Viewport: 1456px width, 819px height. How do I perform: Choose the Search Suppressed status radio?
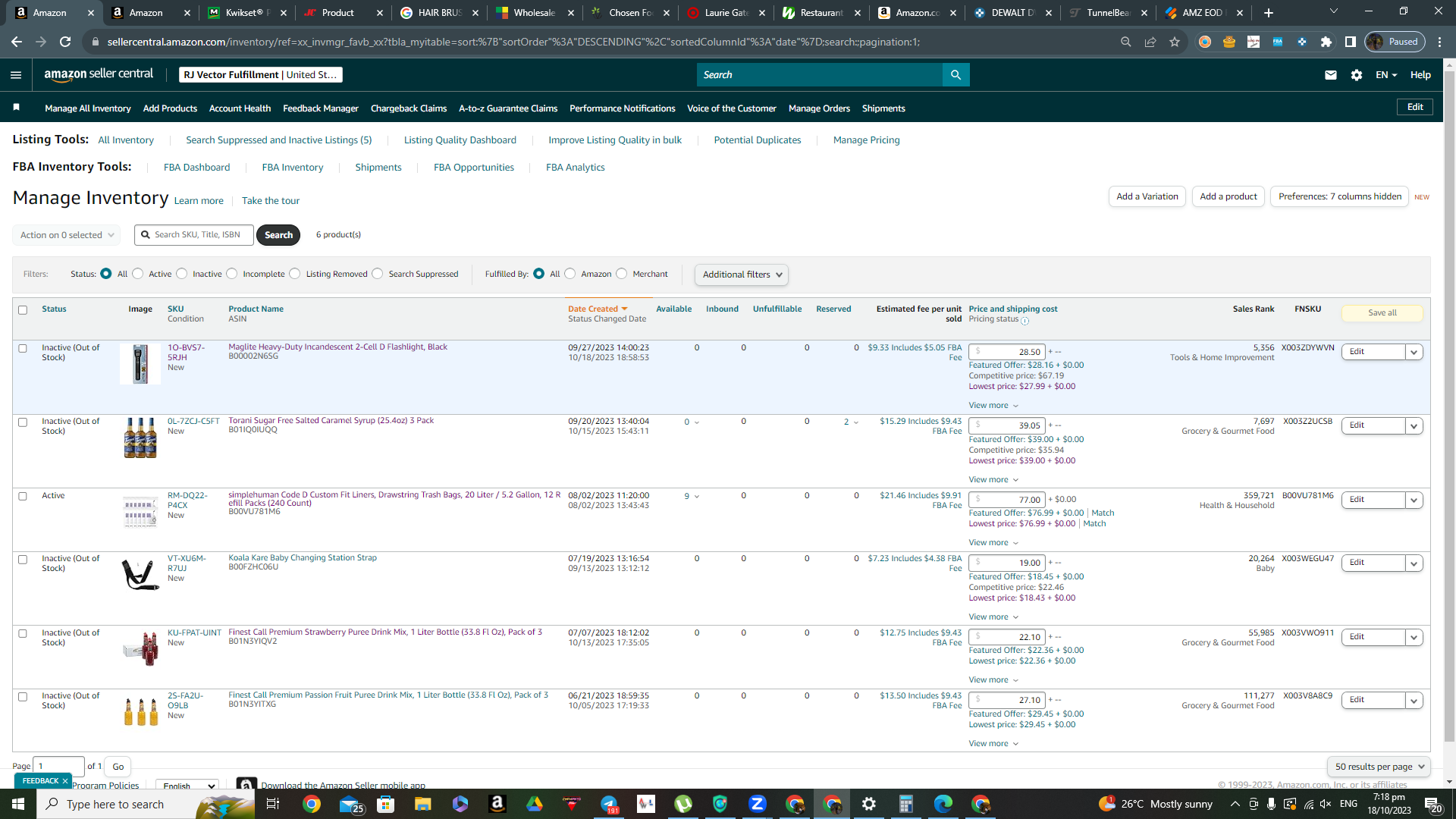[378, 274]
